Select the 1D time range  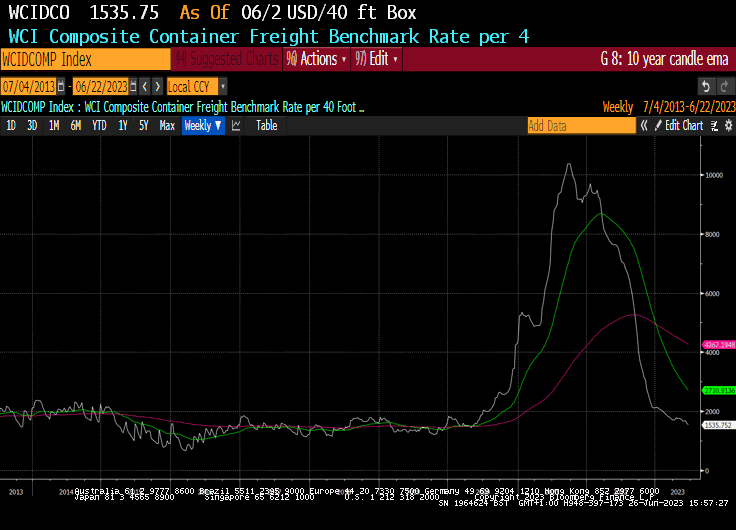click(x=11, y=125)
